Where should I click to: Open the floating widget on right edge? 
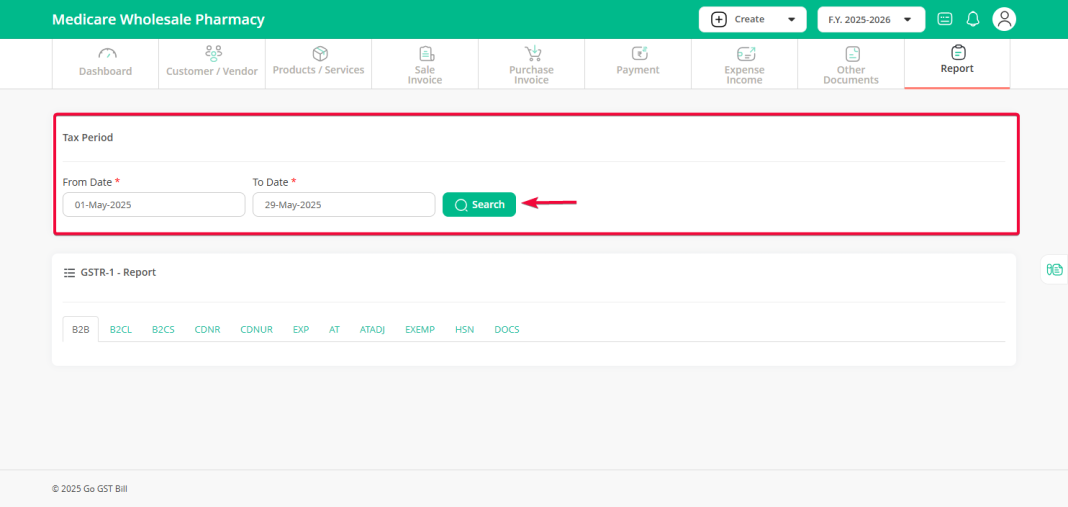1054,269
